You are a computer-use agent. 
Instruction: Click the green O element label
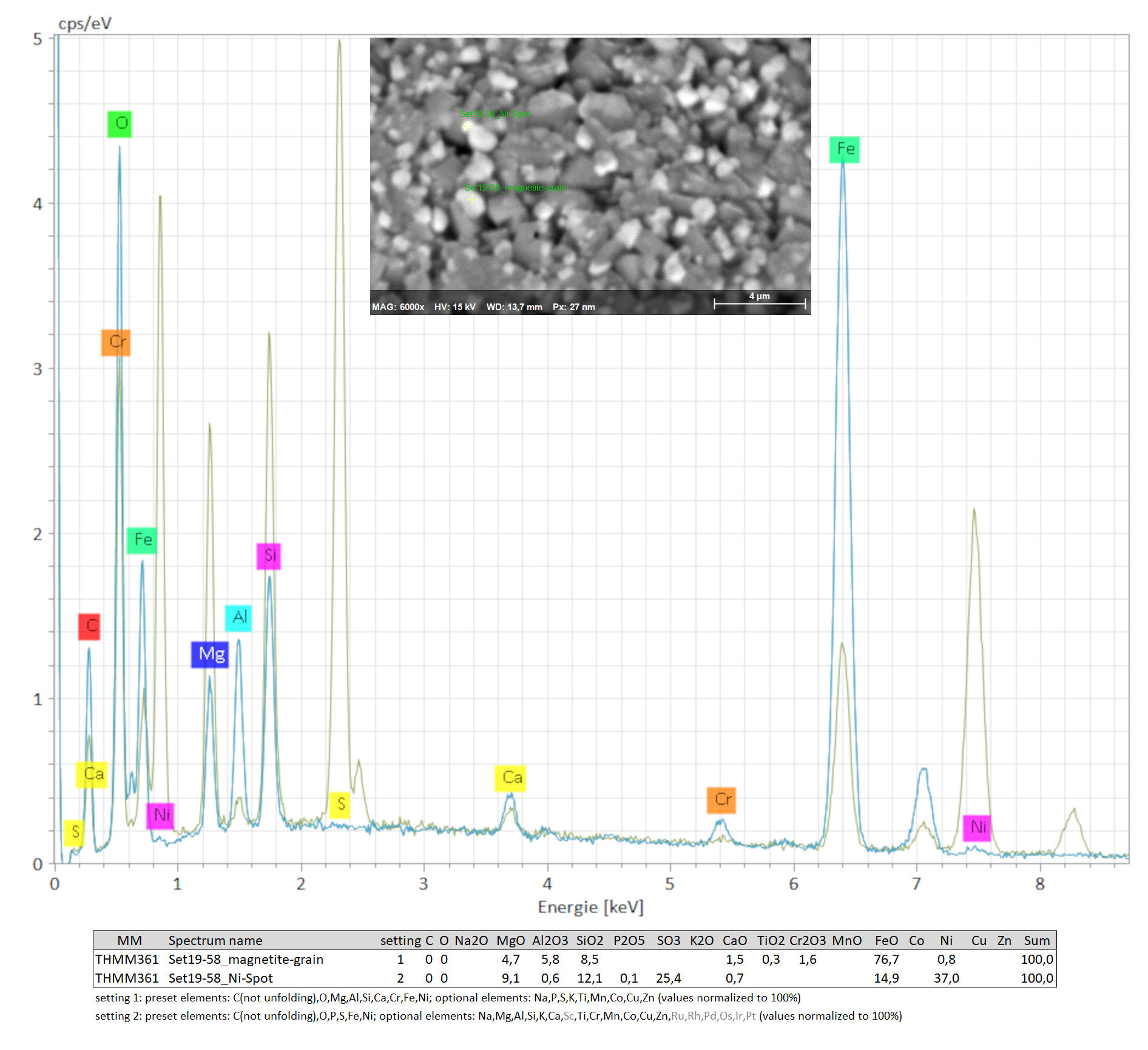[120, 124]
